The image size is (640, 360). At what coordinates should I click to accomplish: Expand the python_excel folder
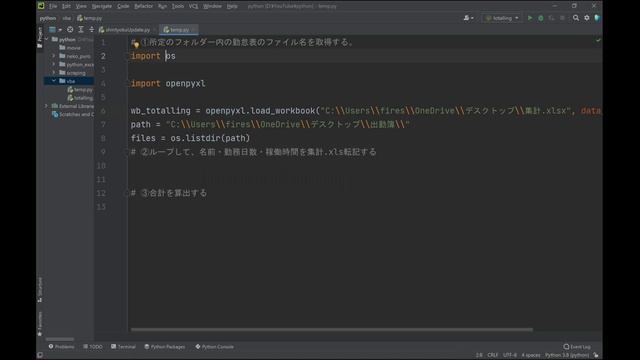(53, 64)
